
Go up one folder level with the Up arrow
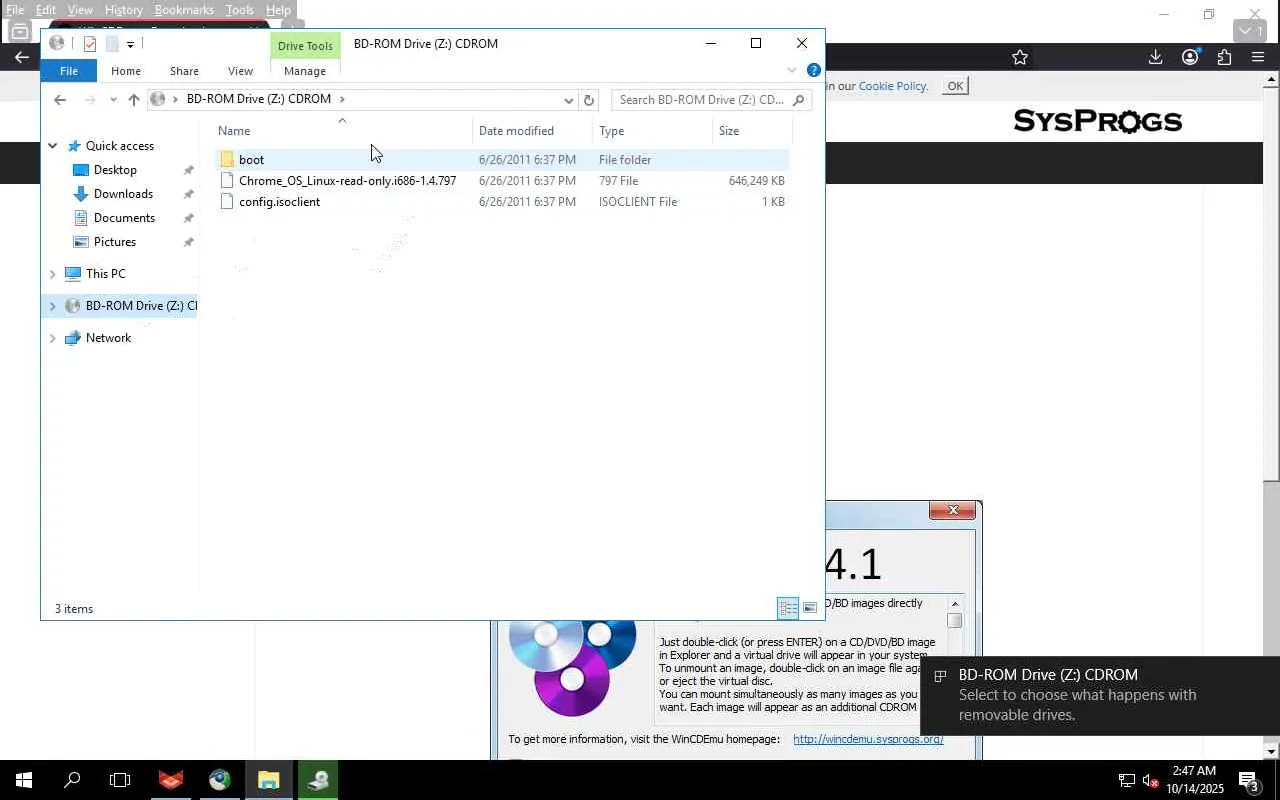click(134, 100)
